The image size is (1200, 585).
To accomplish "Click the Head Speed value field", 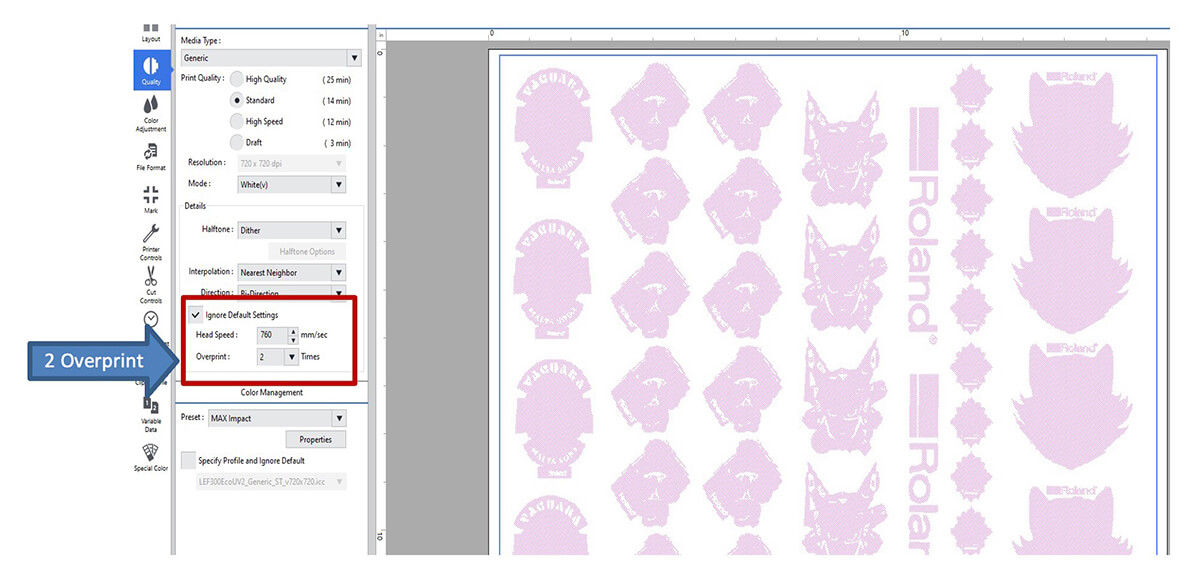I will [x=272, y=336].
